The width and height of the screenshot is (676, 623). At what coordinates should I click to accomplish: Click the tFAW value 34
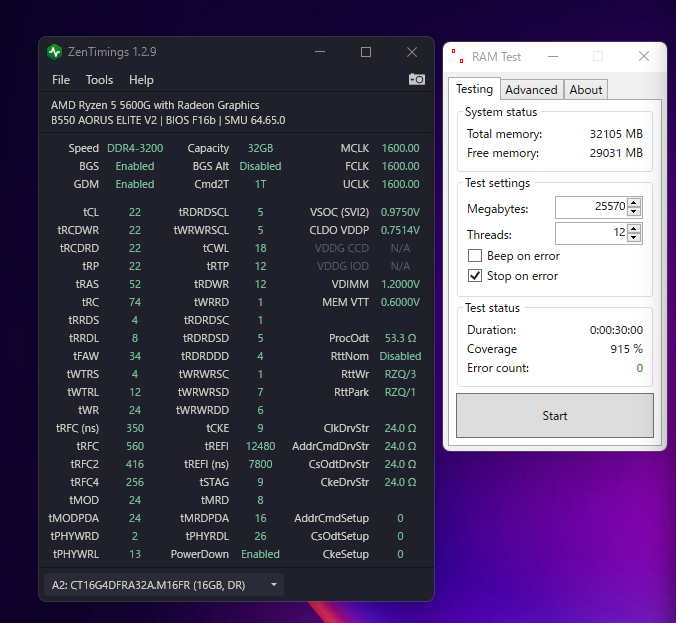point(135,356)
